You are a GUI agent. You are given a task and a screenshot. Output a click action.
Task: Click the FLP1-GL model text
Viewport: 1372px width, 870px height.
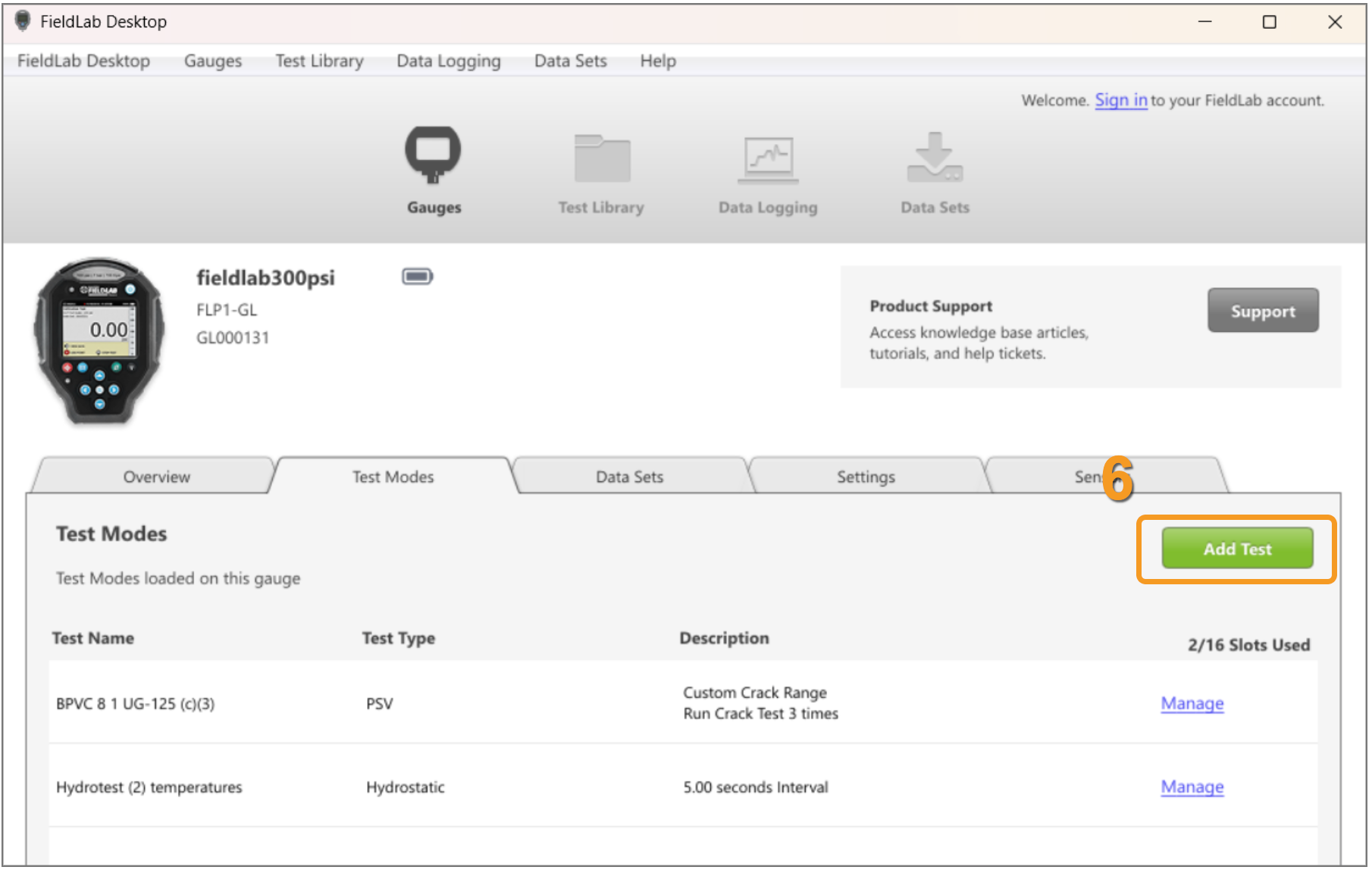coord(227,310)
